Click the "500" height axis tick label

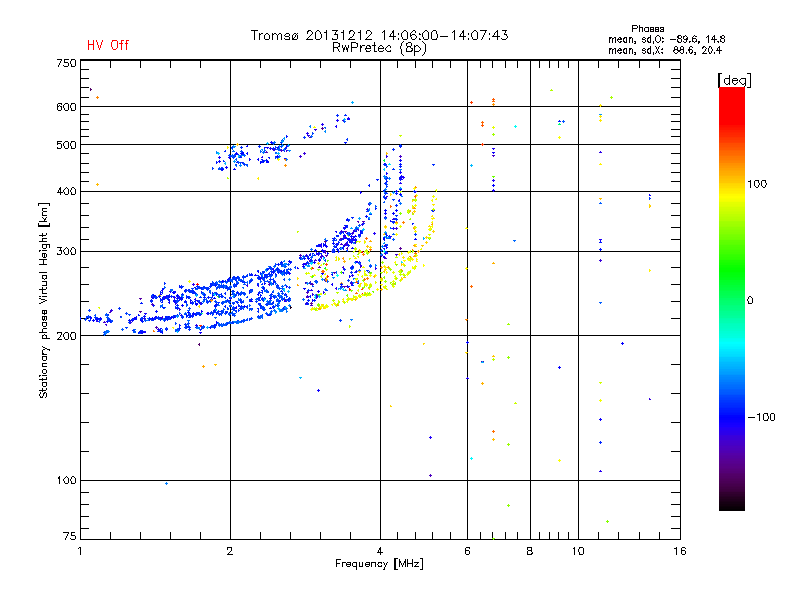[66, 145]
